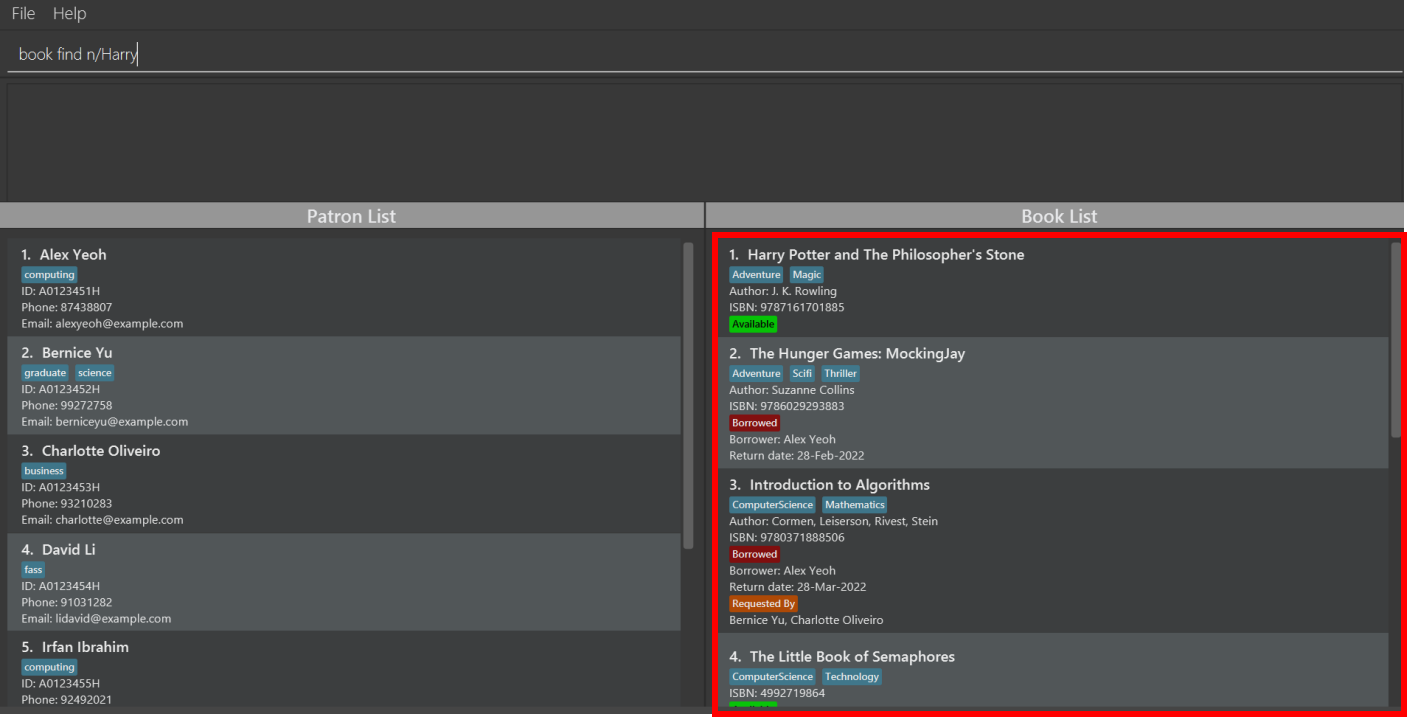1412x720 pixels.
Task: Click the science tag under Bernice Yu
Action: point(95,373)
